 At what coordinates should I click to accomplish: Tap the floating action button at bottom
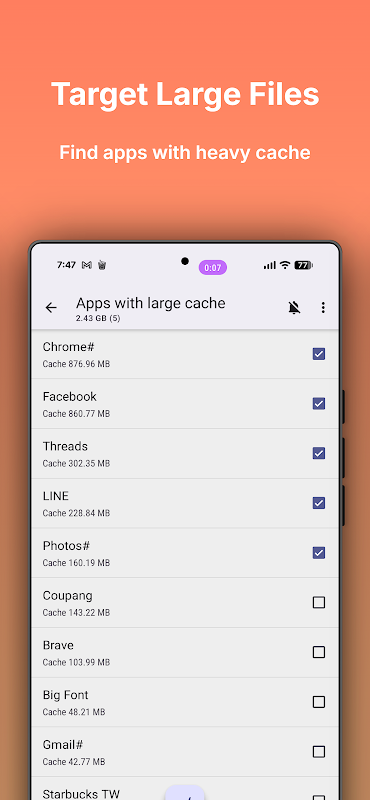click(x=185, y=793)
